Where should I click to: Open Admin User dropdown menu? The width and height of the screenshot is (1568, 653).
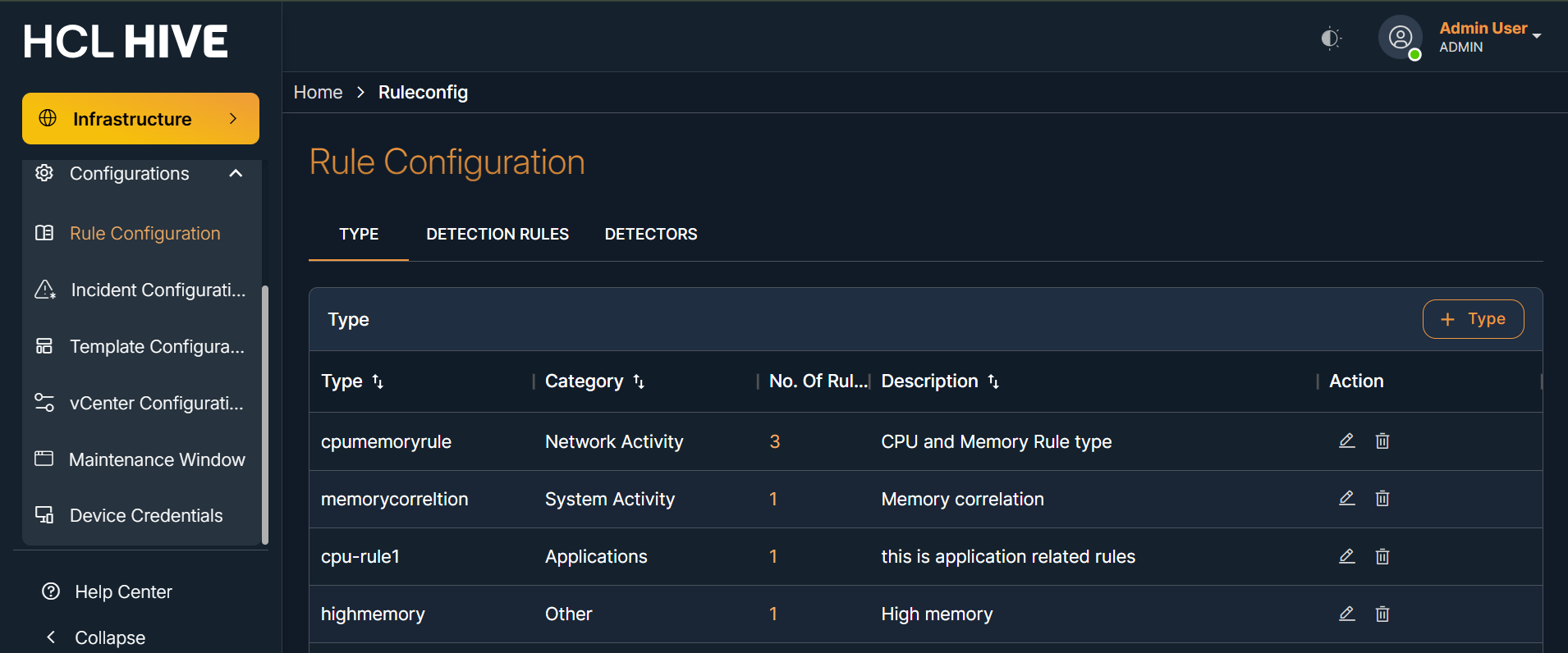(1536, 36)
